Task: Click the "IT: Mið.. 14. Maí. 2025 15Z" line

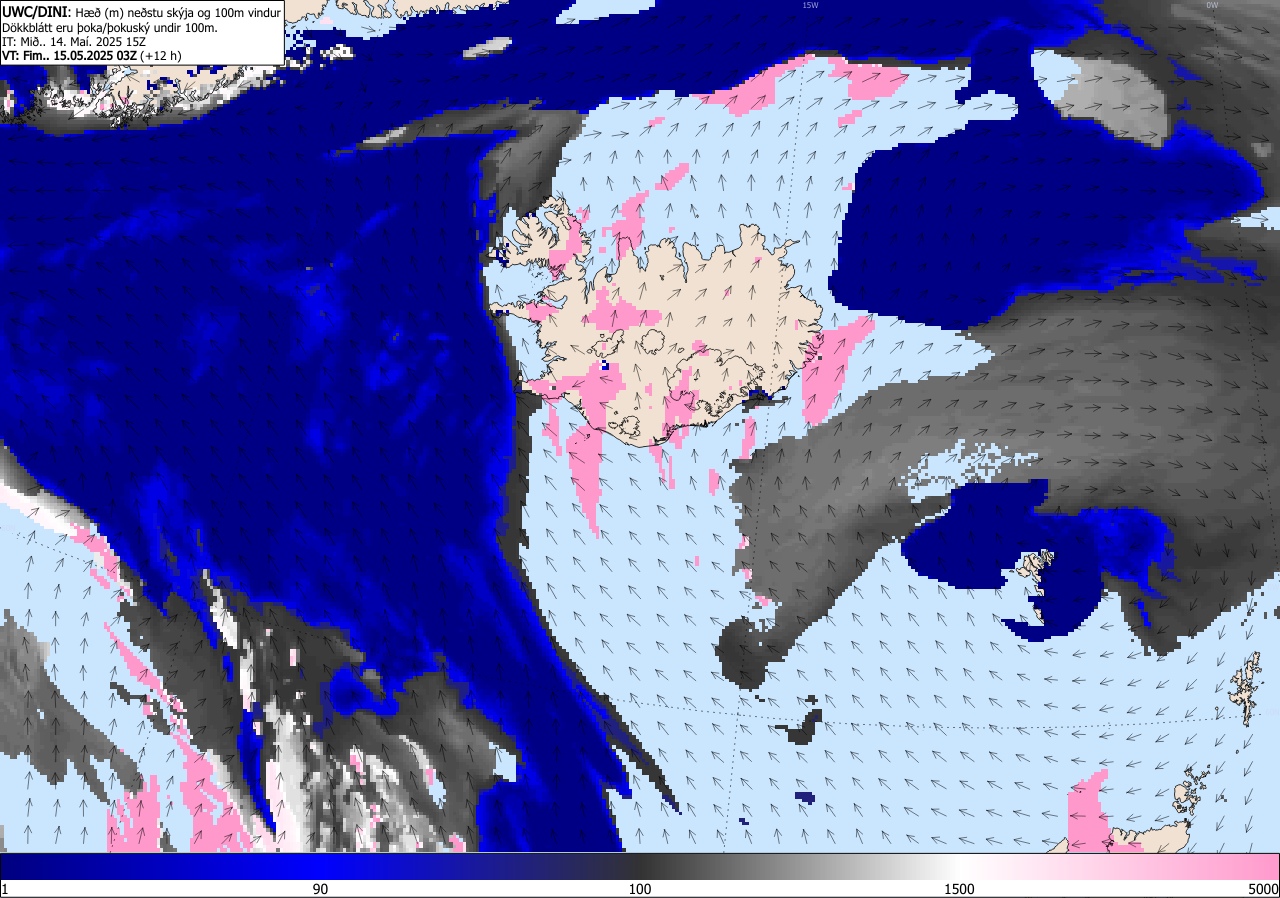Action: [x=74, y=41]
